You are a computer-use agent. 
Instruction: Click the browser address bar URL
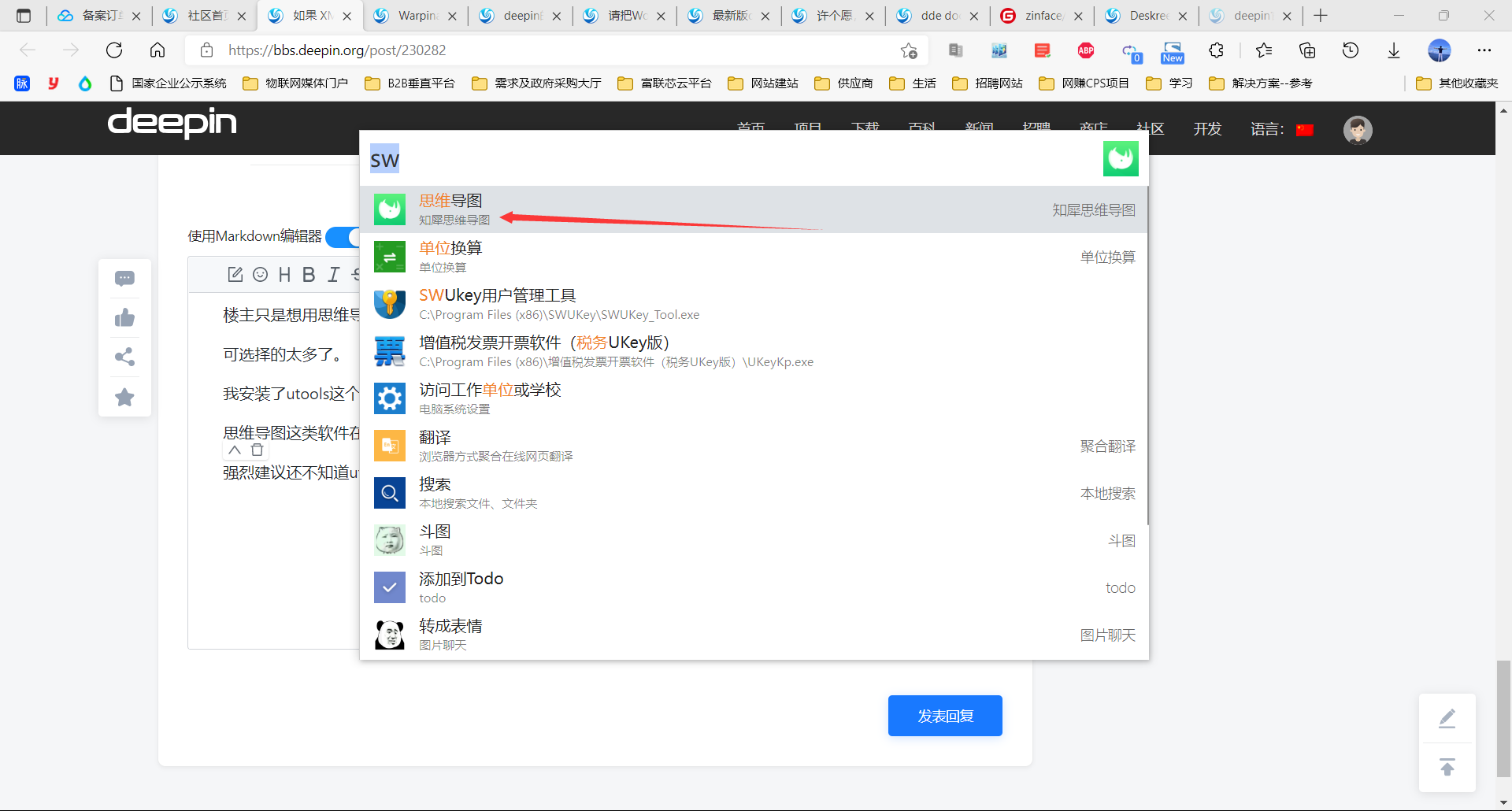click(x=337, y=50)
